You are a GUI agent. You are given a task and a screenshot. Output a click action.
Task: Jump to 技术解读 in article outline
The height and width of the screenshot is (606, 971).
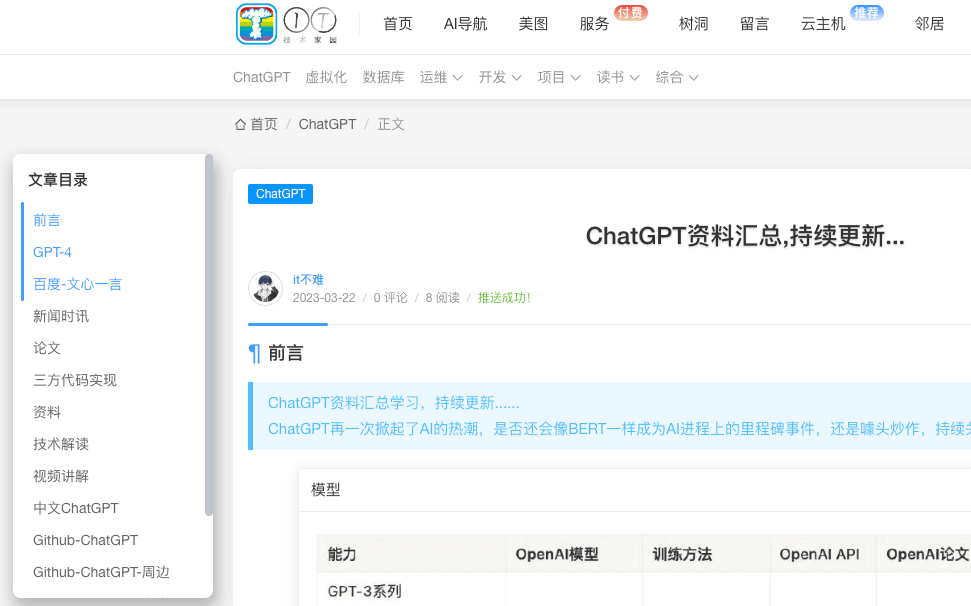(61, 444)
